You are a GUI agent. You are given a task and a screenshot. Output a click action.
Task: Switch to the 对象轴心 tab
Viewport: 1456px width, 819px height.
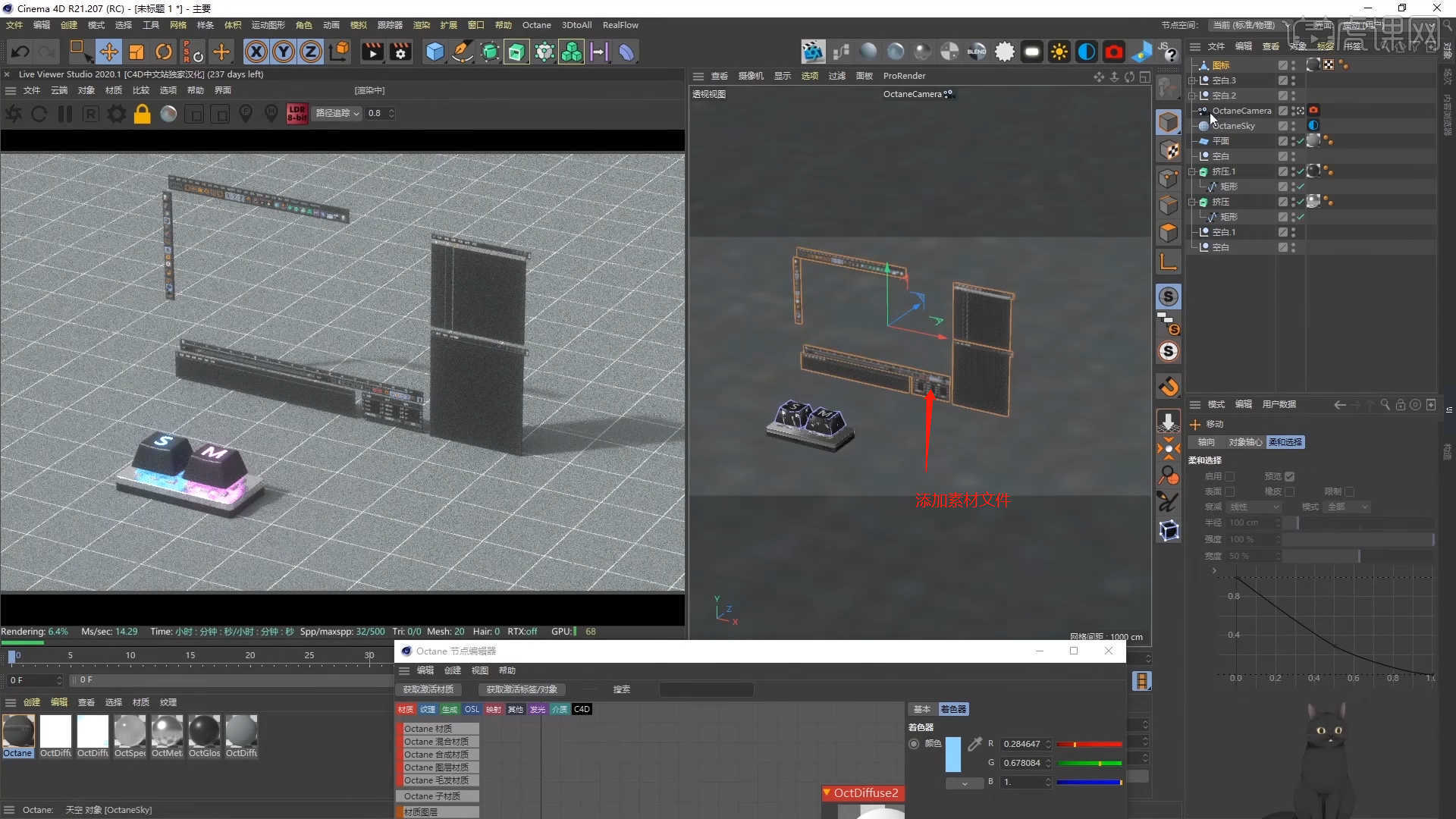[x=1244, y=442]
